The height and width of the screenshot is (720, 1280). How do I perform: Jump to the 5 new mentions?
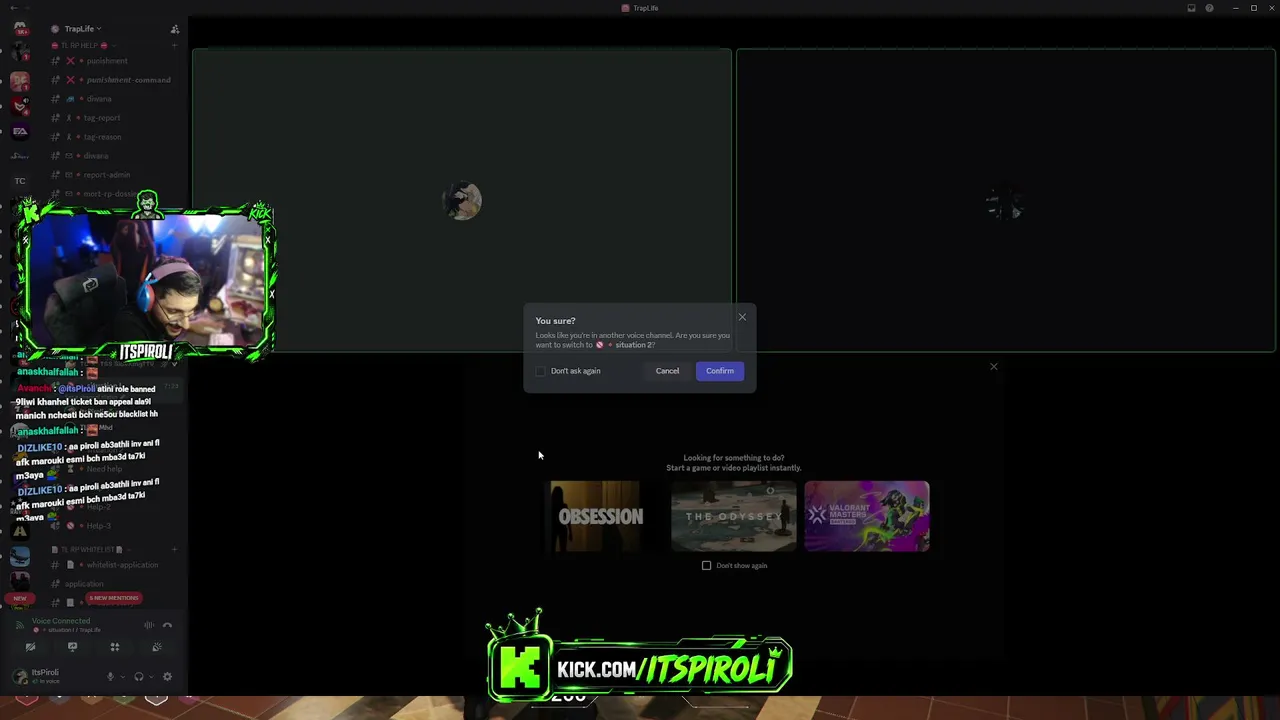tap(113, 598)
